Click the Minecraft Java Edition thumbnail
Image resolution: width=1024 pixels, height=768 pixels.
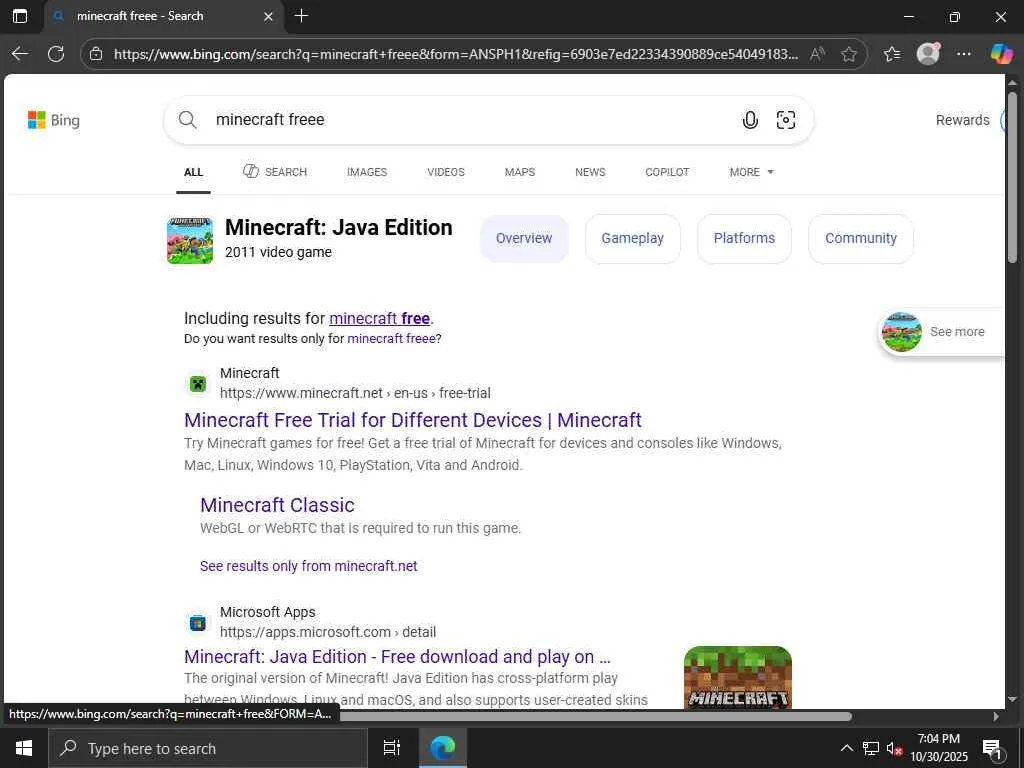[x=190, y=240]
